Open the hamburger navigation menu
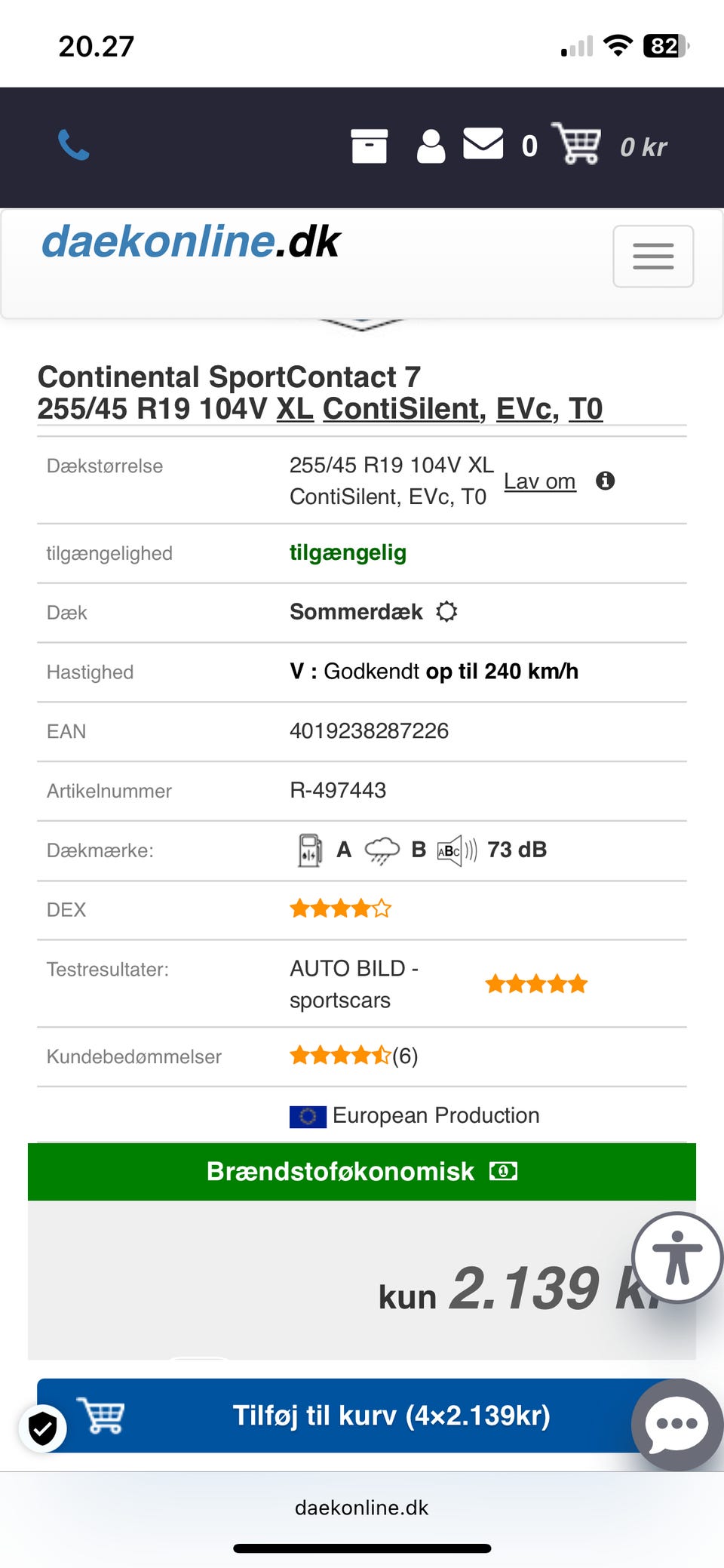This screenshot has height=1568, width=724. tap(653, 257)
